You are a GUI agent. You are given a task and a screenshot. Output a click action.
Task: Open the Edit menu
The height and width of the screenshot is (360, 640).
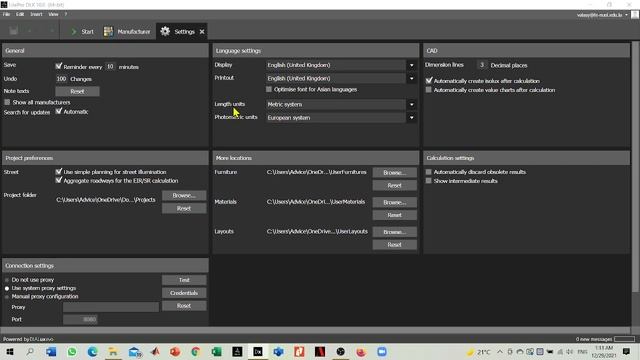tap(20, 14)
